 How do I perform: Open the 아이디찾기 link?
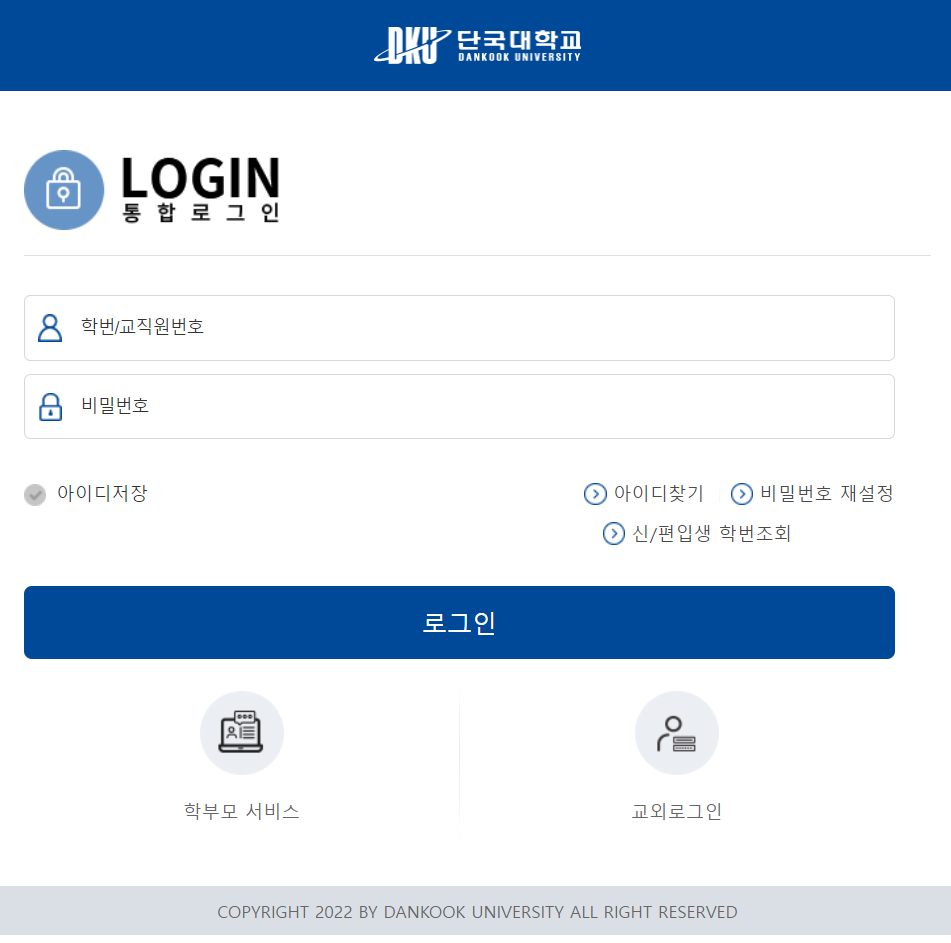(x=658, y=493)
